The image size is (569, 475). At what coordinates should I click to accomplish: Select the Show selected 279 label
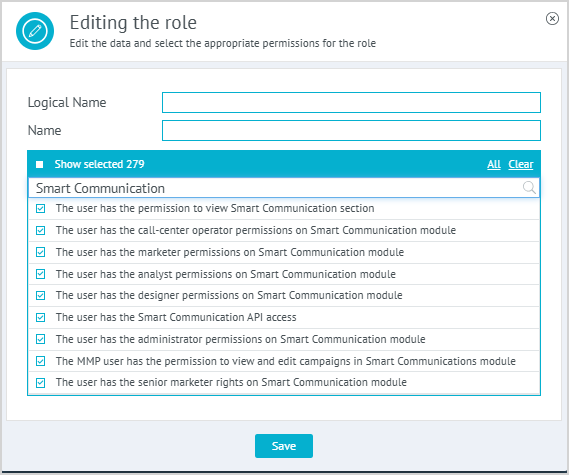point(99,164)
